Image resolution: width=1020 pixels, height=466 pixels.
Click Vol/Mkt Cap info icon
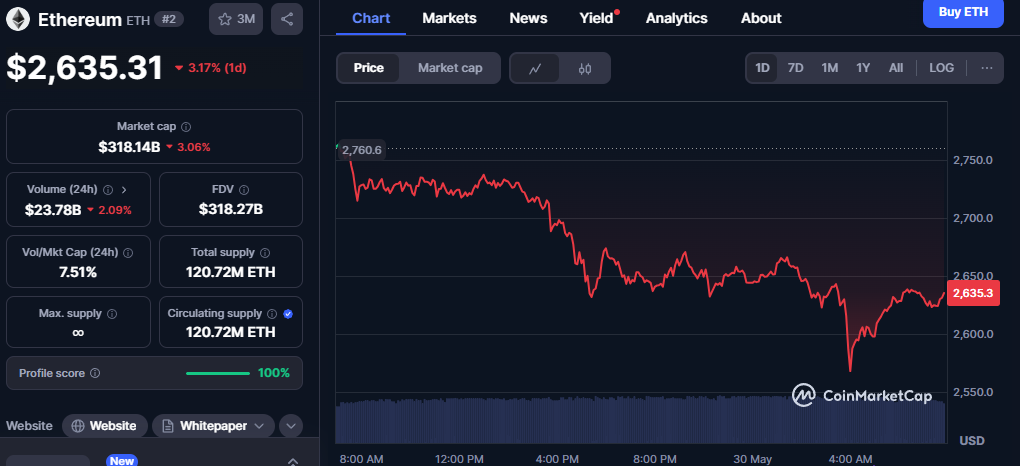128,253
